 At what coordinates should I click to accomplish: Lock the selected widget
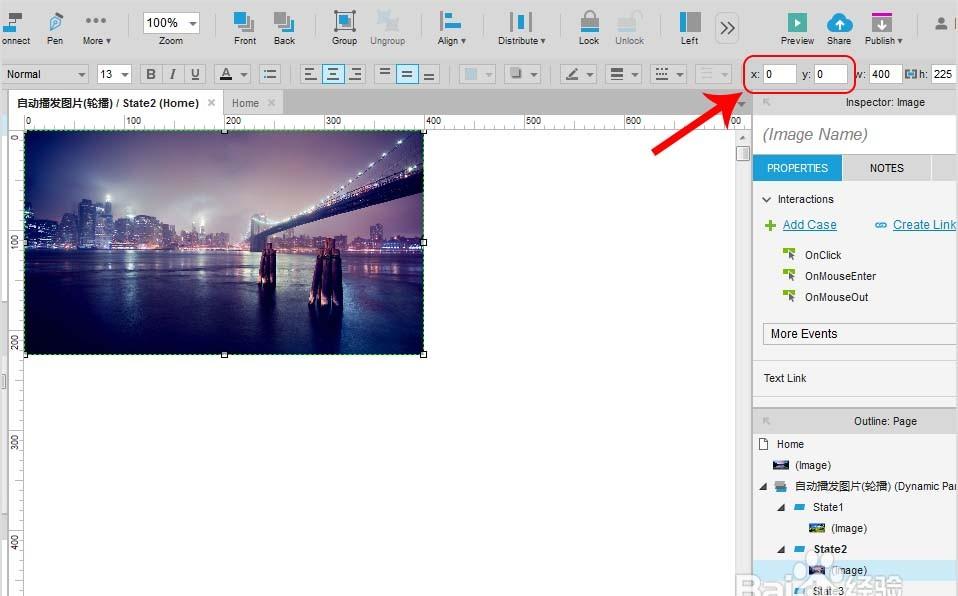[589, 27]
